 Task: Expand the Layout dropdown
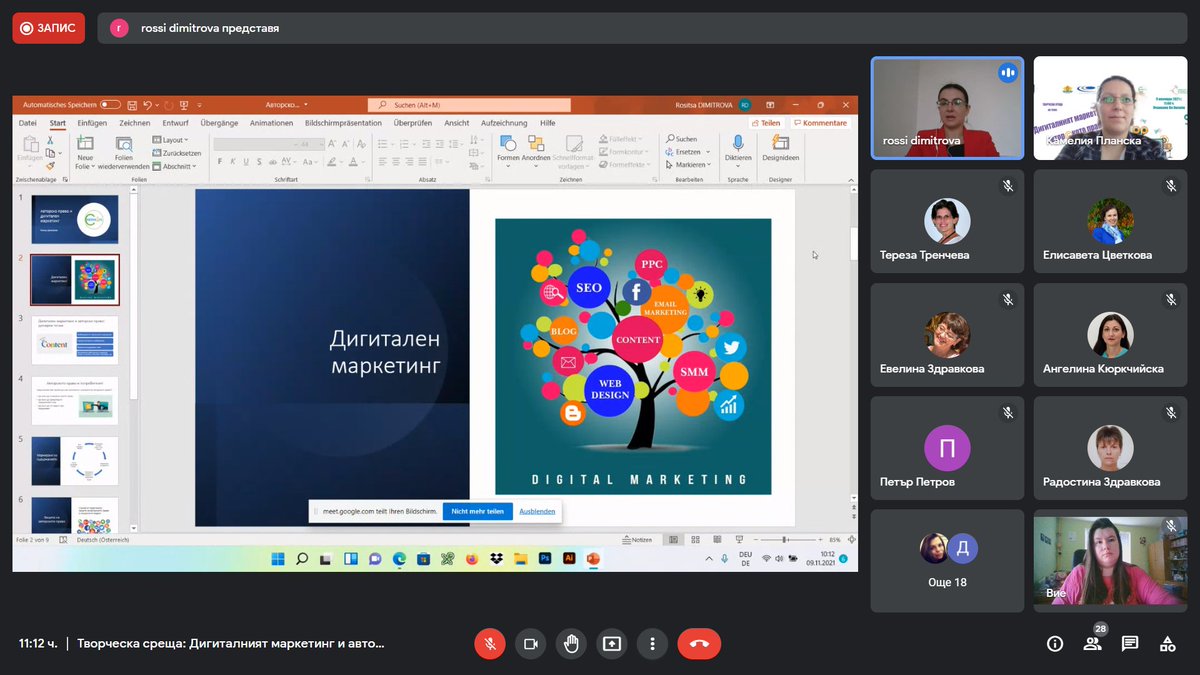click(171, 140)
